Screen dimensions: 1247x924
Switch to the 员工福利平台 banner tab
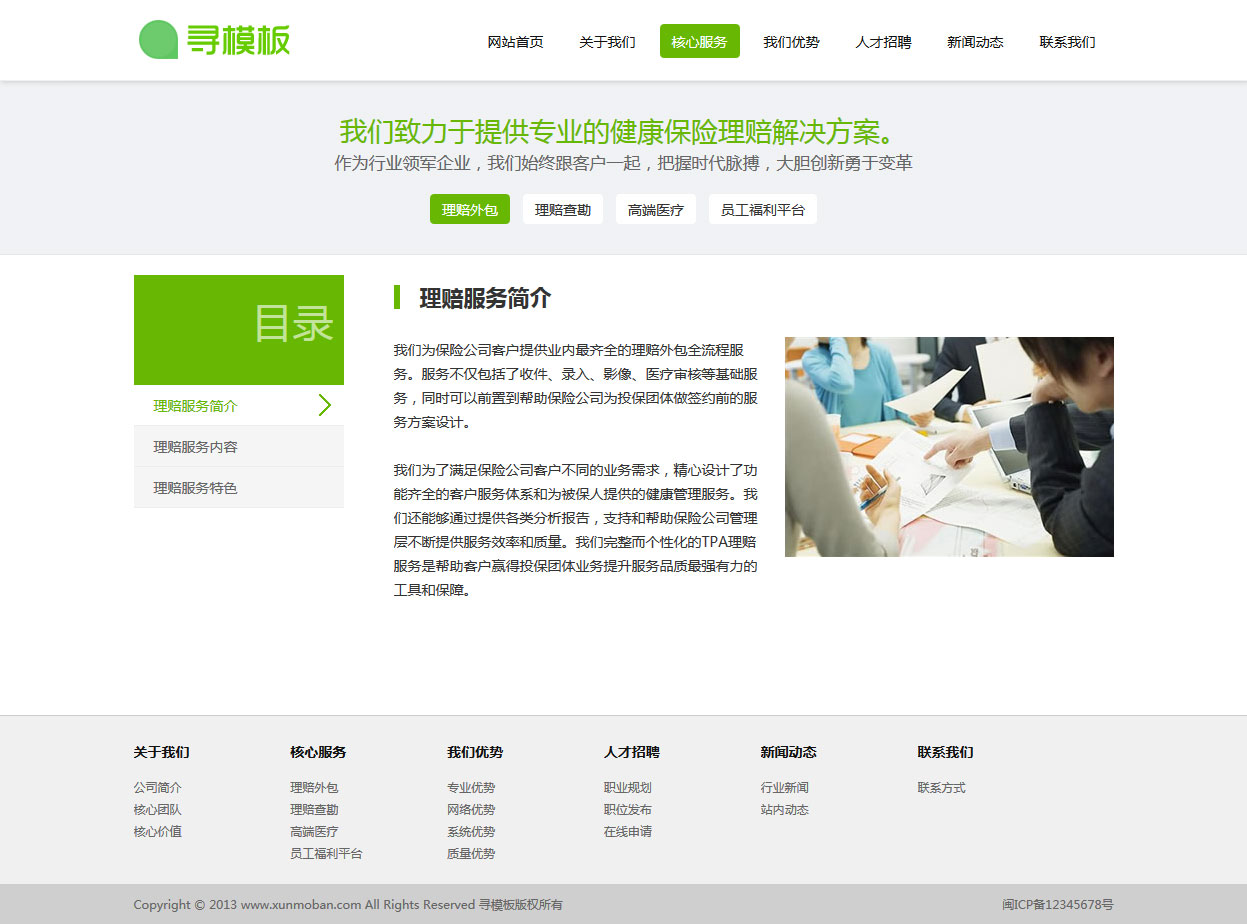pyautogui.click(x=763, y=210)
